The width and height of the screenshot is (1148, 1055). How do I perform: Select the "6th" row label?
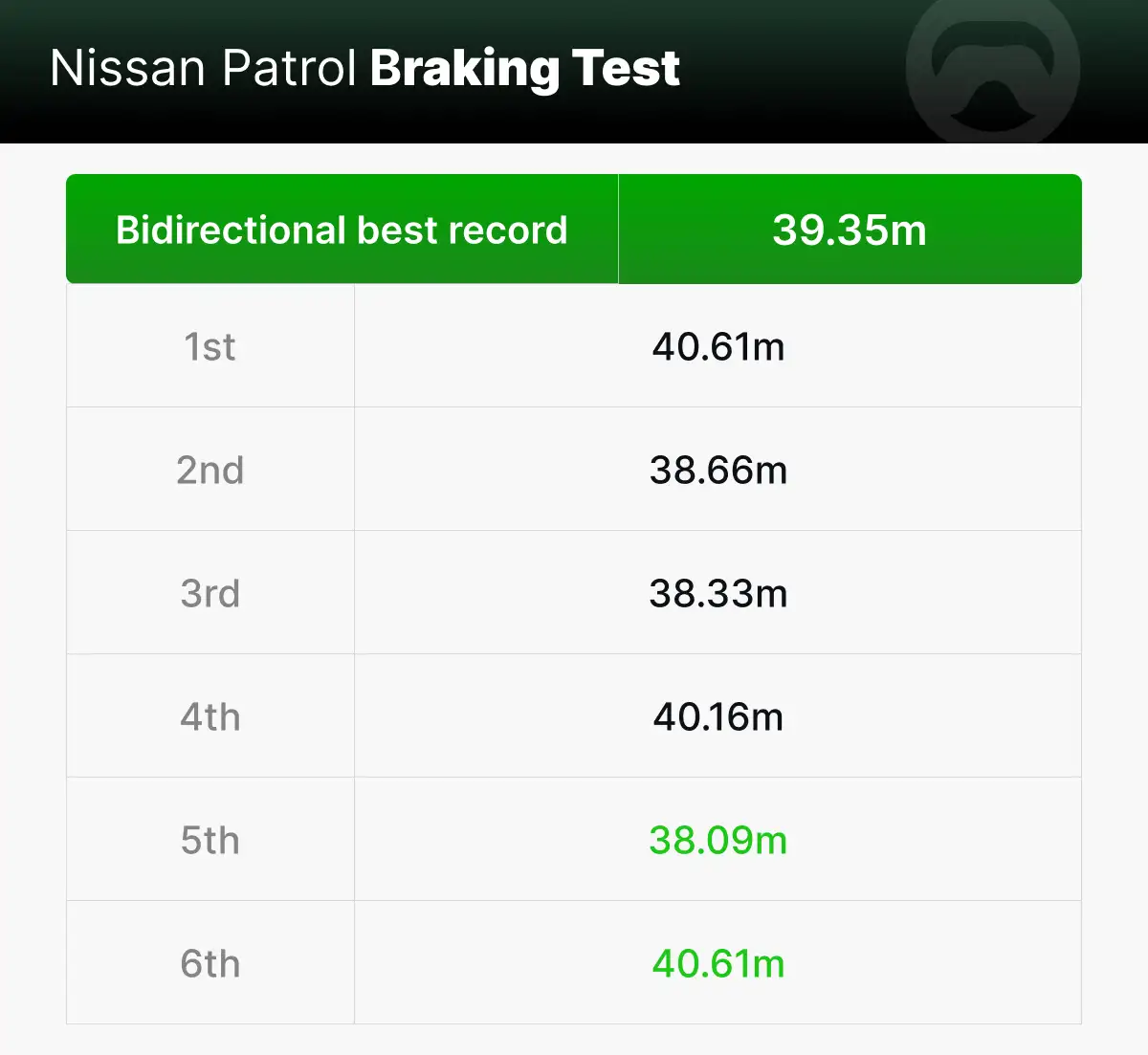(x=210, y=964)
